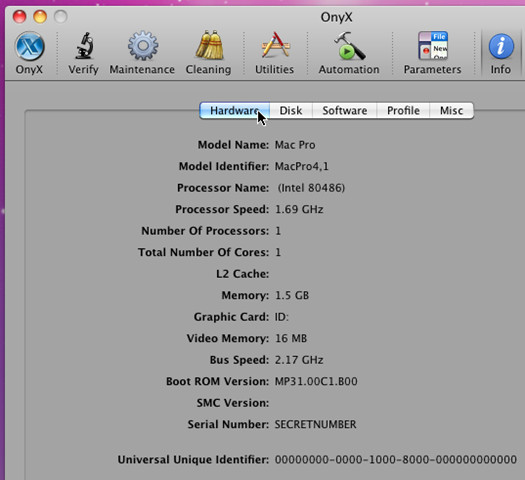The image size is (525, 480).
Task: Click the 2.17 GHz bus speed value
Action: [x=299, y=360]
